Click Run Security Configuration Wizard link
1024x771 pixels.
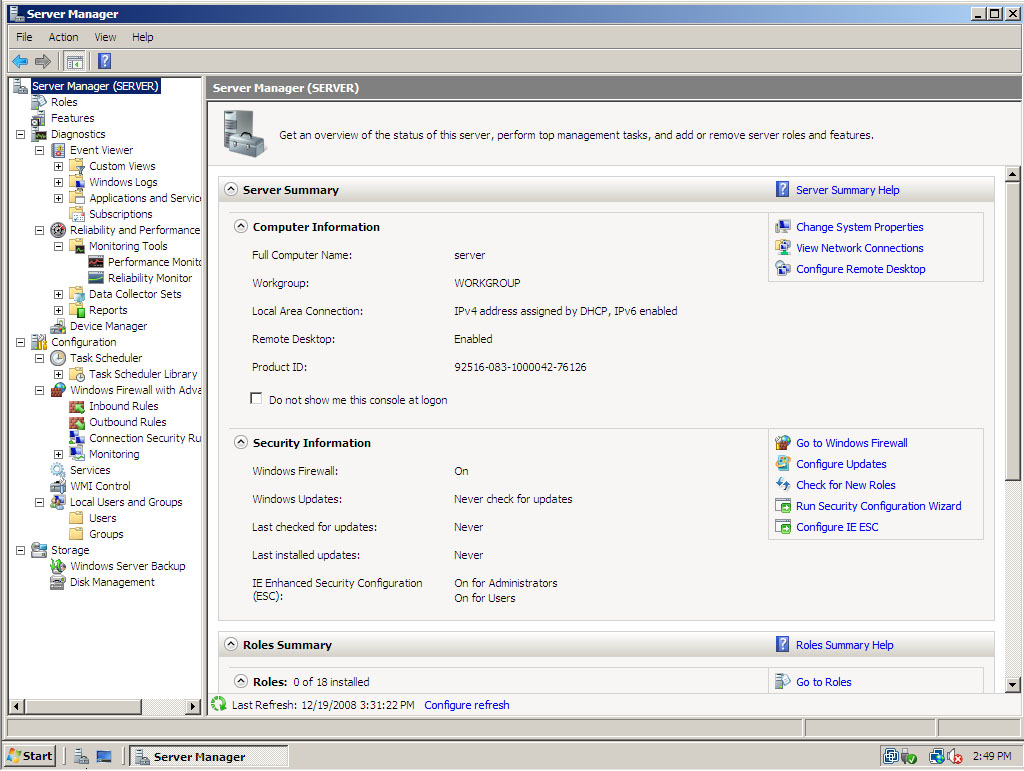point(878,506)
